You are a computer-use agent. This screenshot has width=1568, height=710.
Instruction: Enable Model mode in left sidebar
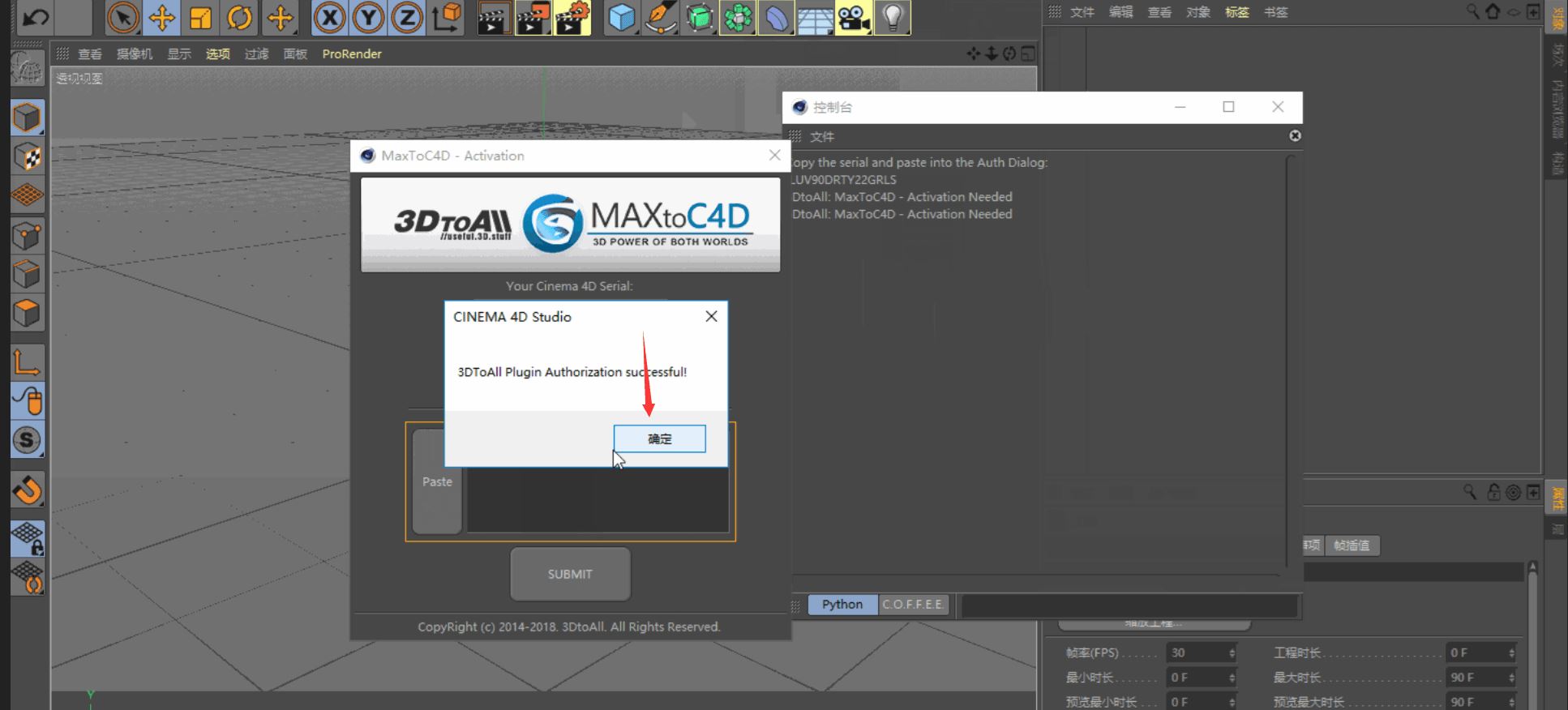tap(27, 118)
